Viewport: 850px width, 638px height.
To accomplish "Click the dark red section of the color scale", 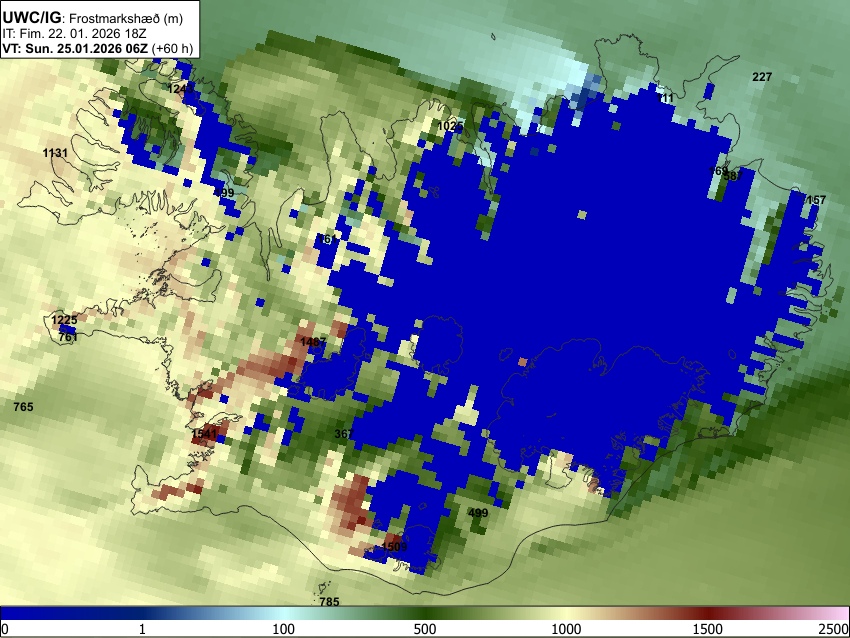I will (x=708, y=613).
